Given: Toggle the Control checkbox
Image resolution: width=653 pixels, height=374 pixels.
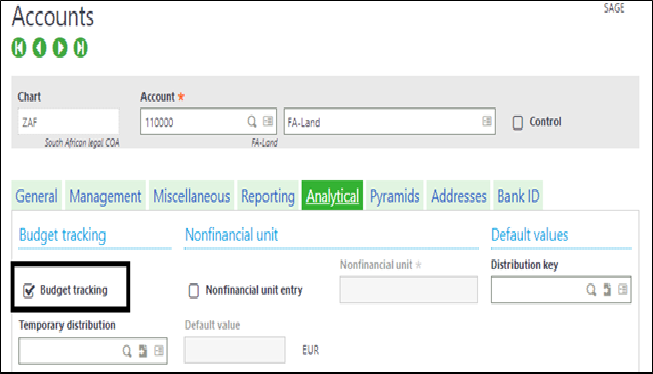Looking at the screenshot, I should tap(518, 122).
